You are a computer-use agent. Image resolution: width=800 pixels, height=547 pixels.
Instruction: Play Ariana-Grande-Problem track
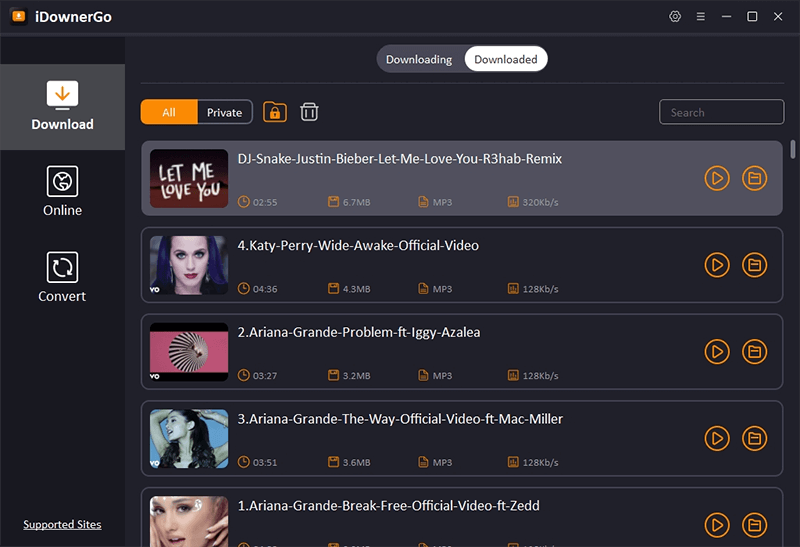(x=717, y=352)
